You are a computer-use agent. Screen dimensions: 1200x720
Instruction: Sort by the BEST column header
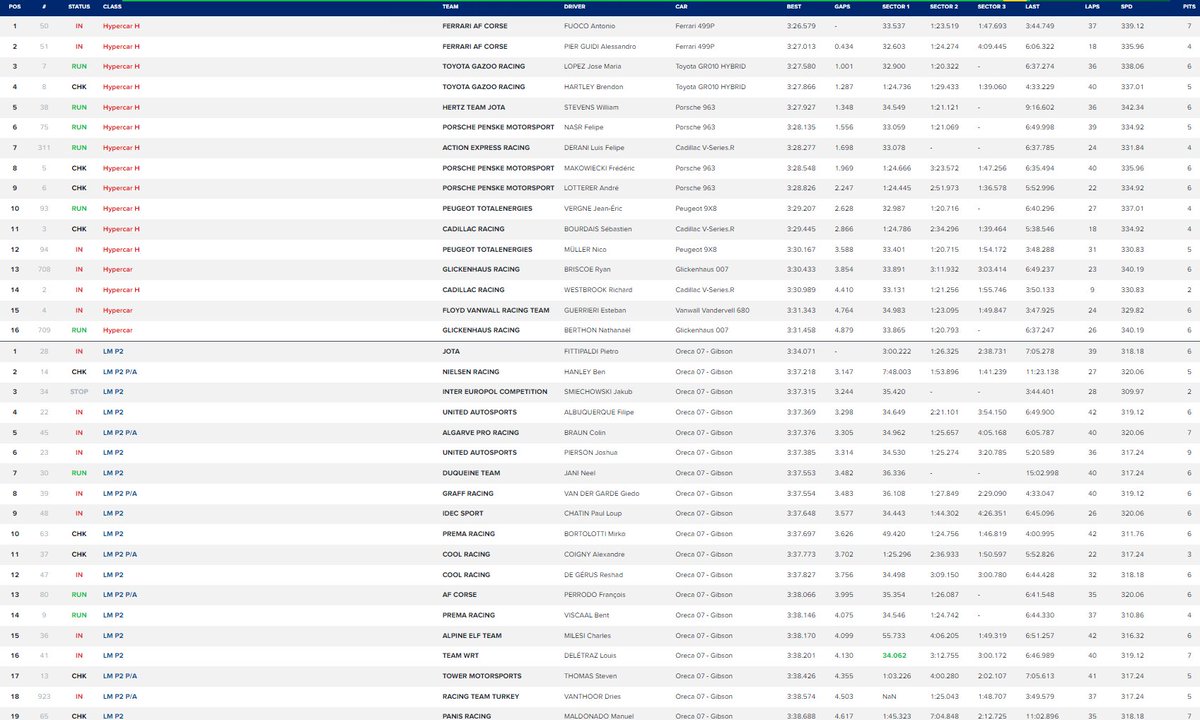point(793,6)
